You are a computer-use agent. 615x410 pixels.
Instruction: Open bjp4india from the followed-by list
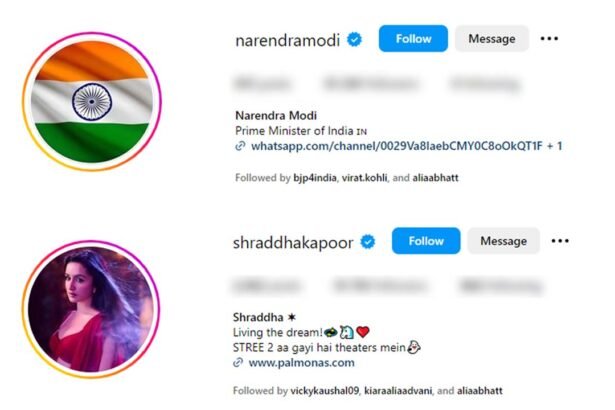tap(315, 178)
